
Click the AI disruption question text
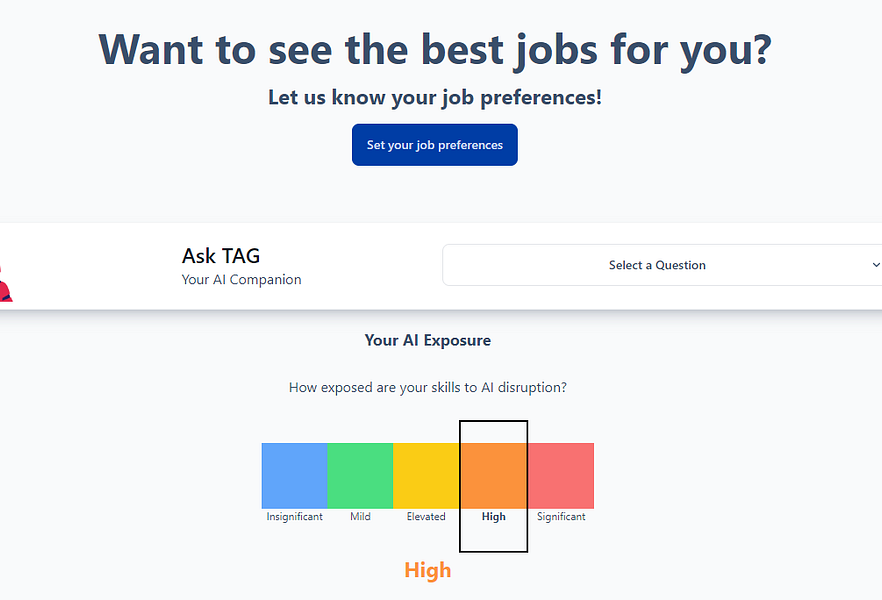point(427,387)
